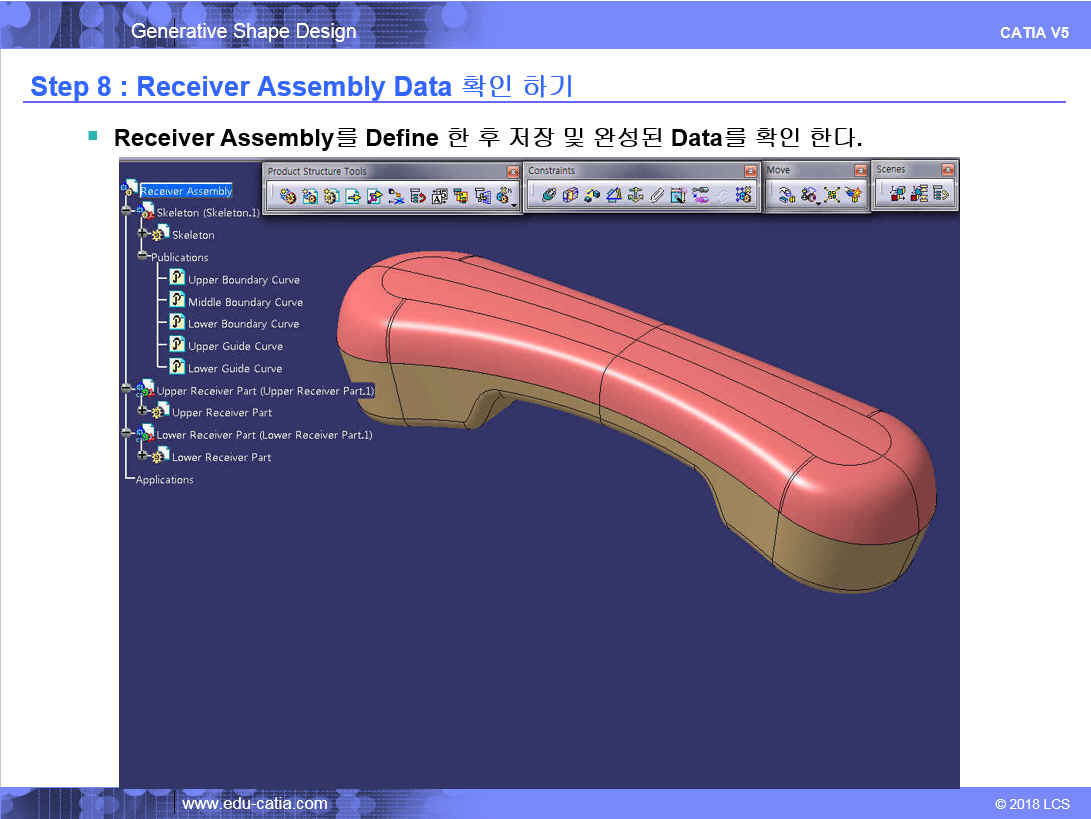Click the Fix Component anchor icon
Screen dimensions: 1091x819
pos(635,196)
